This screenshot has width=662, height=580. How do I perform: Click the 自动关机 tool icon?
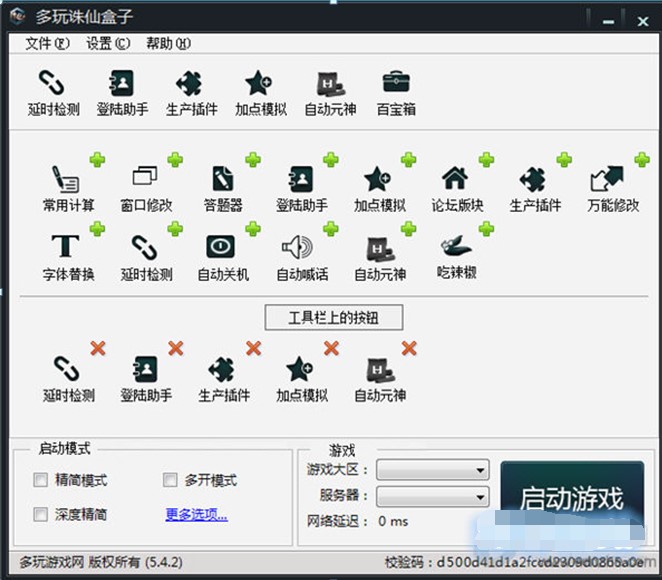220,246
